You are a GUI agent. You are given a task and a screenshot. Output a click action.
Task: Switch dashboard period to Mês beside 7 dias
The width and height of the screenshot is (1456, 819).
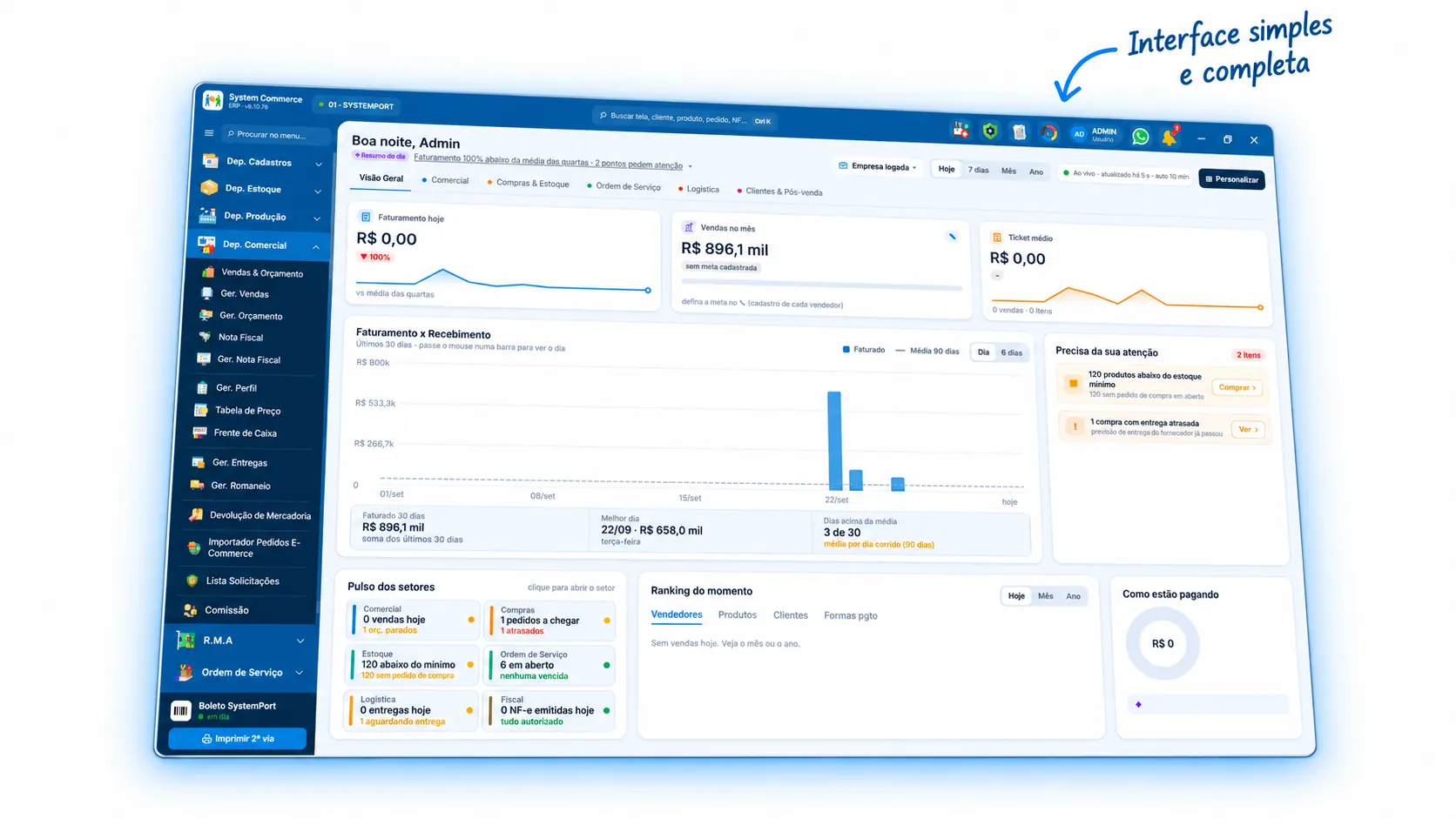pyautogui.click(x=1008, y=171)
